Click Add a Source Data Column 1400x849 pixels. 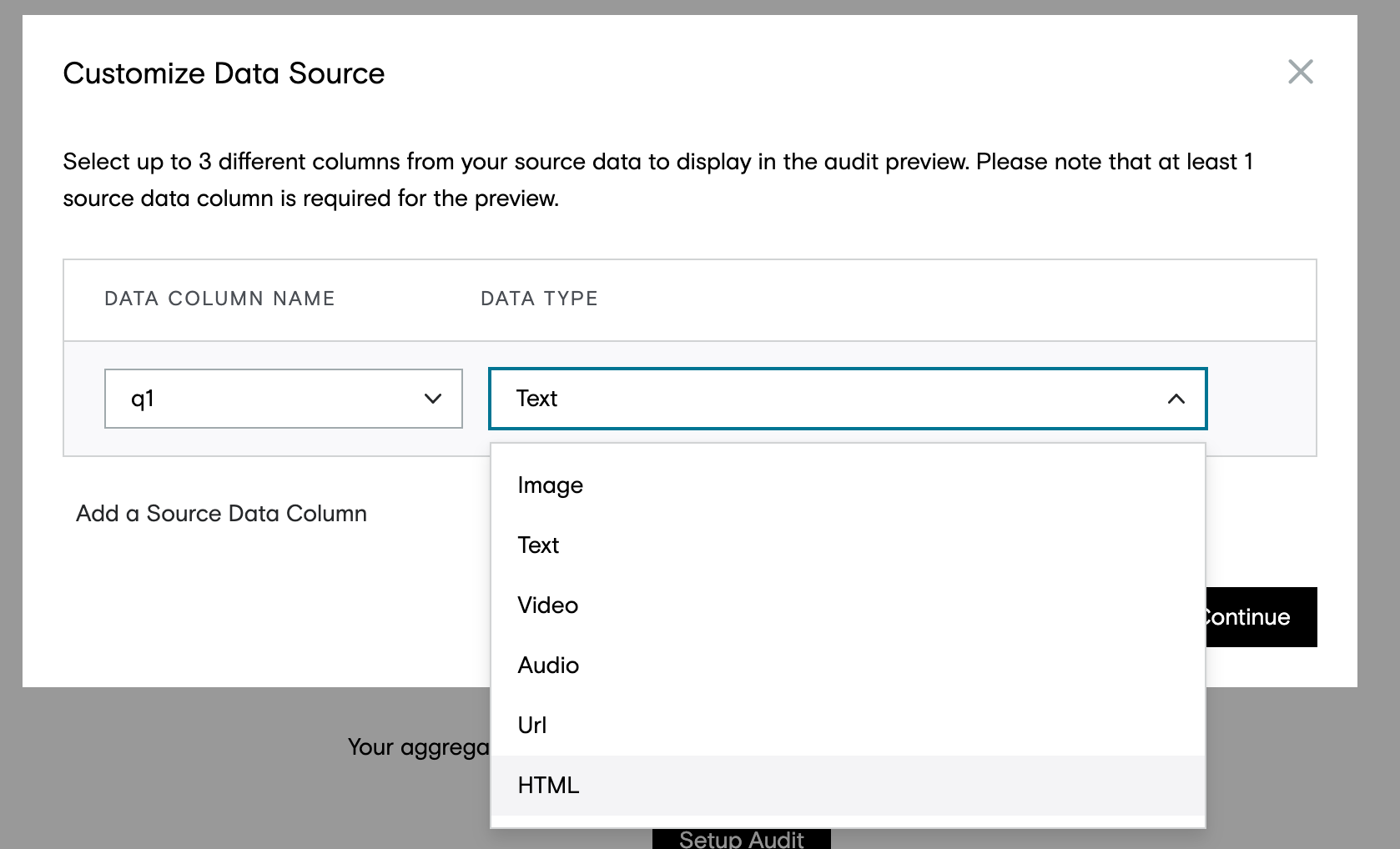point(221,514)
